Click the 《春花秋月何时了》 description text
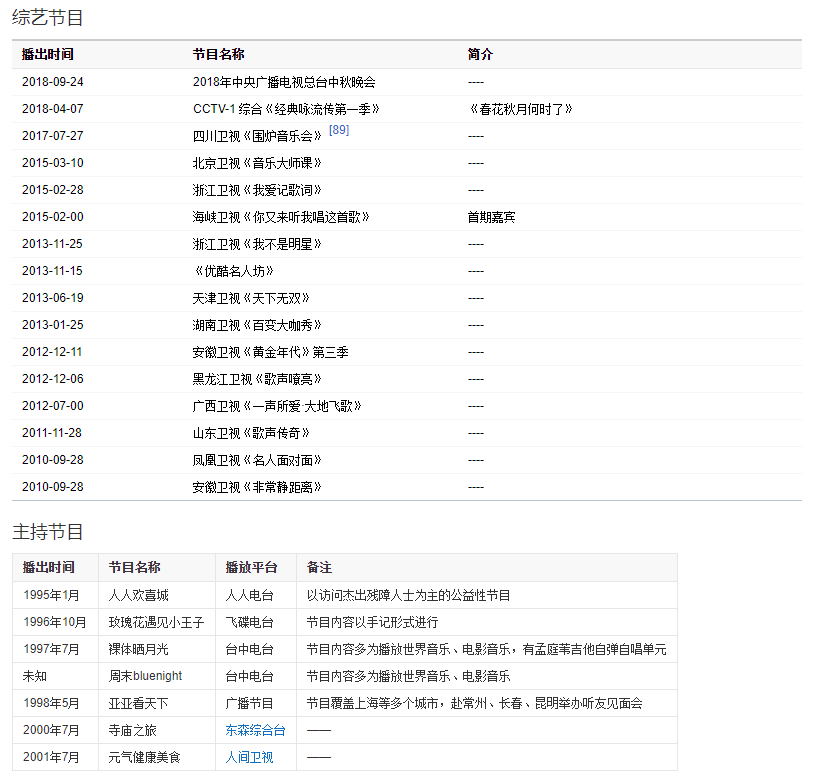The height and width of the screenshot is (782, 813). 520,109
